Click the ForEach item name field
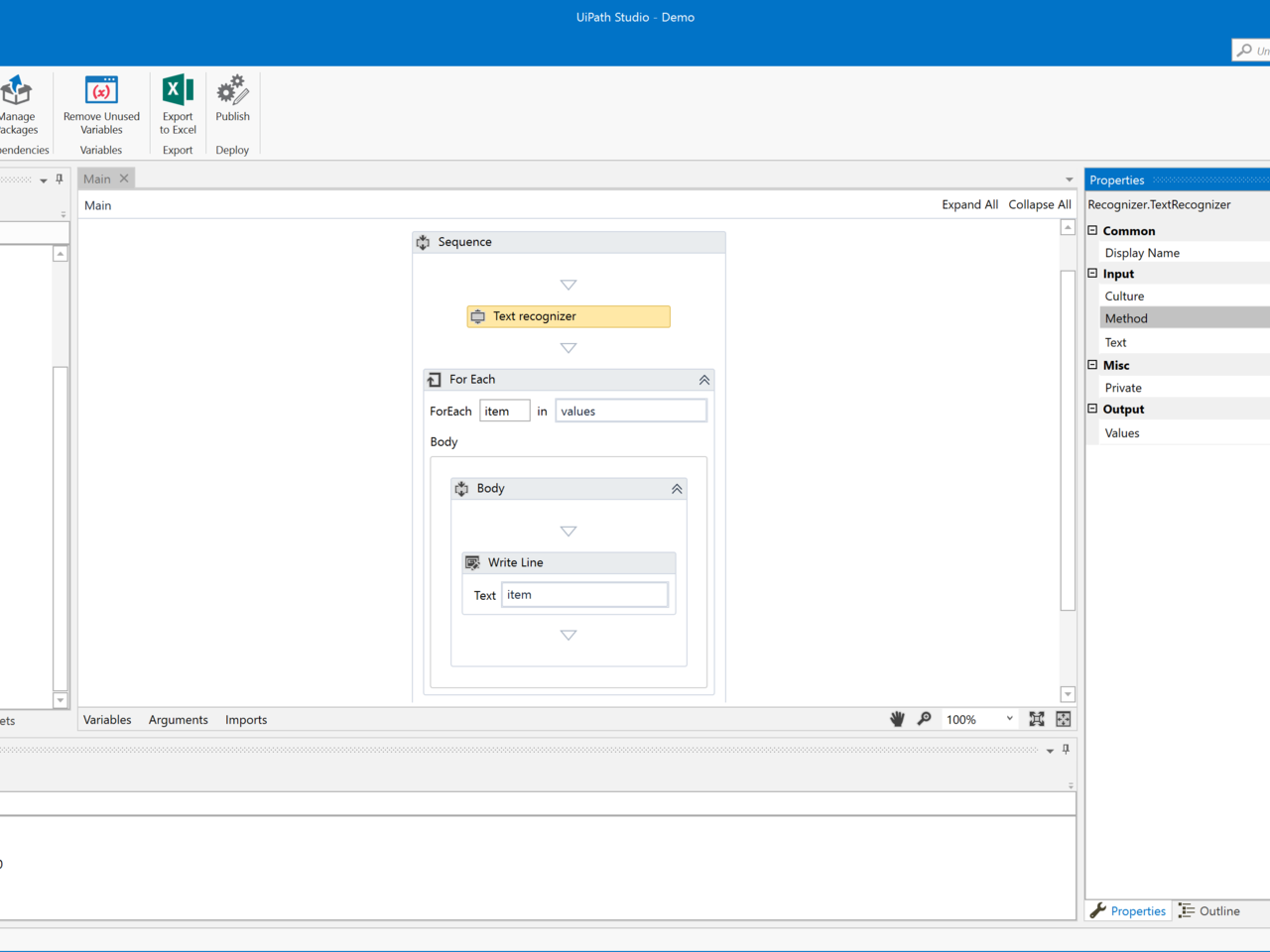The image size is (1270, 952). [x=505, y=411]
